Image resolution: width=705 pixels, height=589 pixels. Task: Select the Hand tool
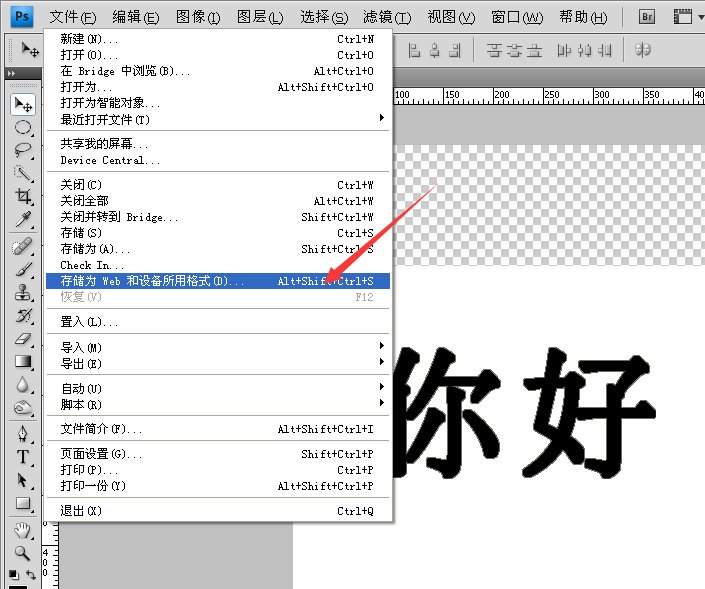coord(22,531)
